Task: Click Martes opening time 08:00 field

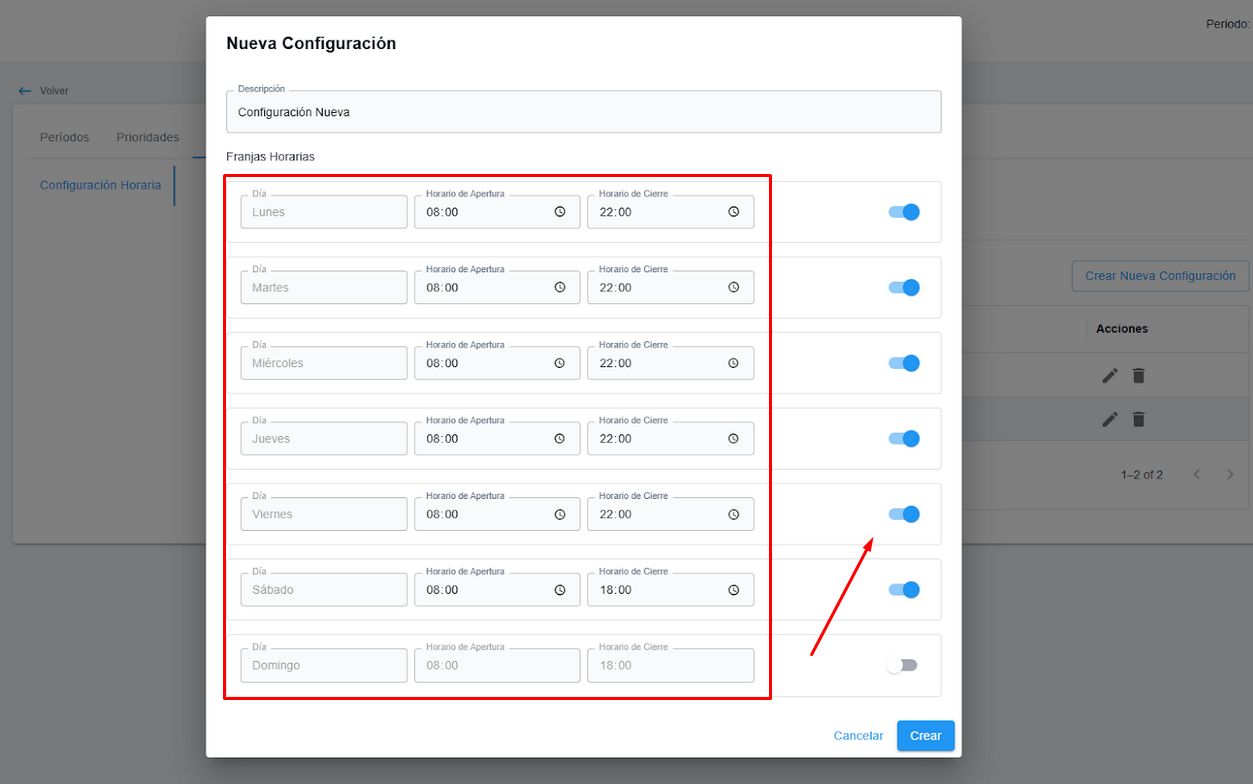Action: pos(497,288)
